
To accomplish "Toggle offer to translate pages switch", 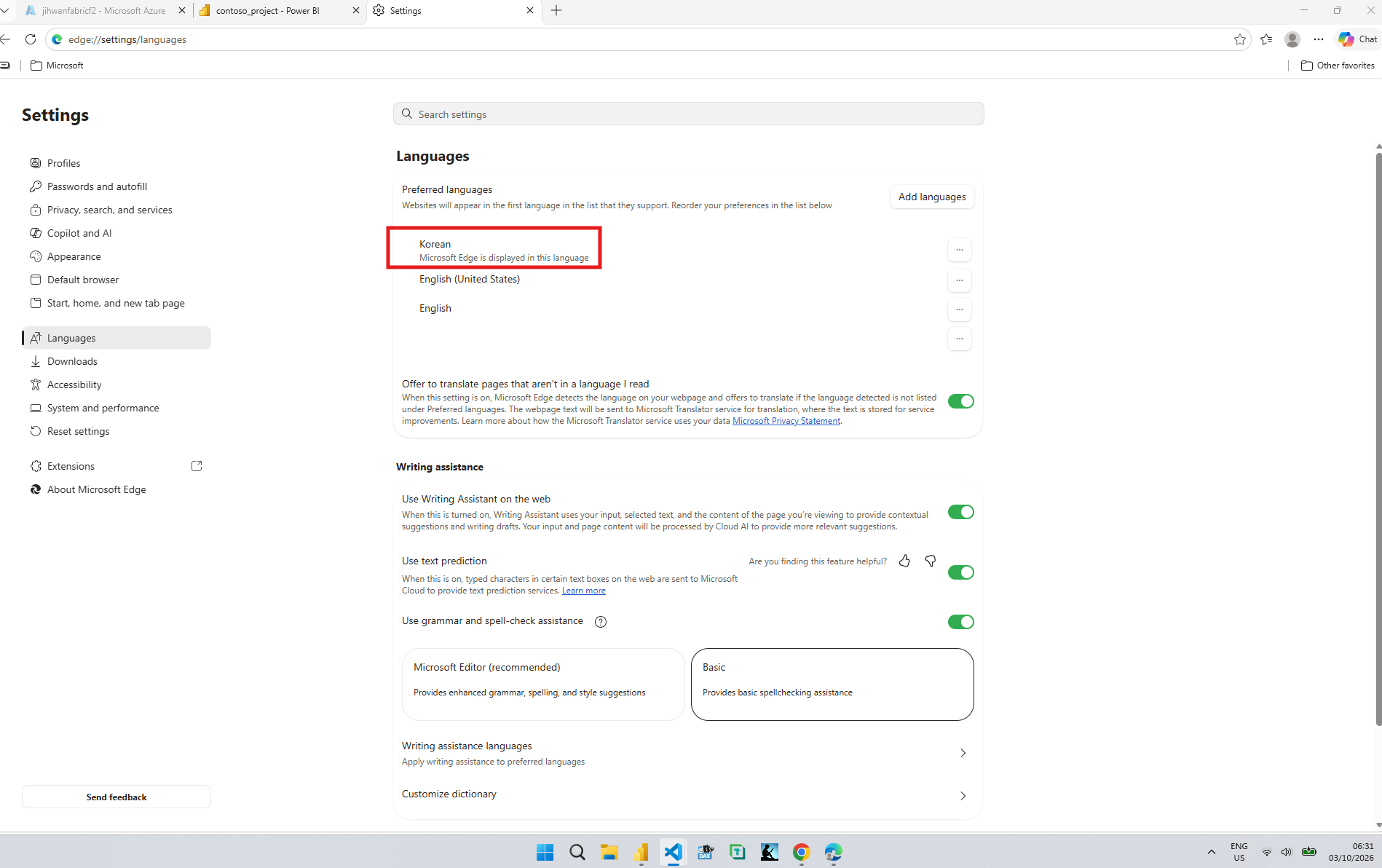I will tap(961, 401).
